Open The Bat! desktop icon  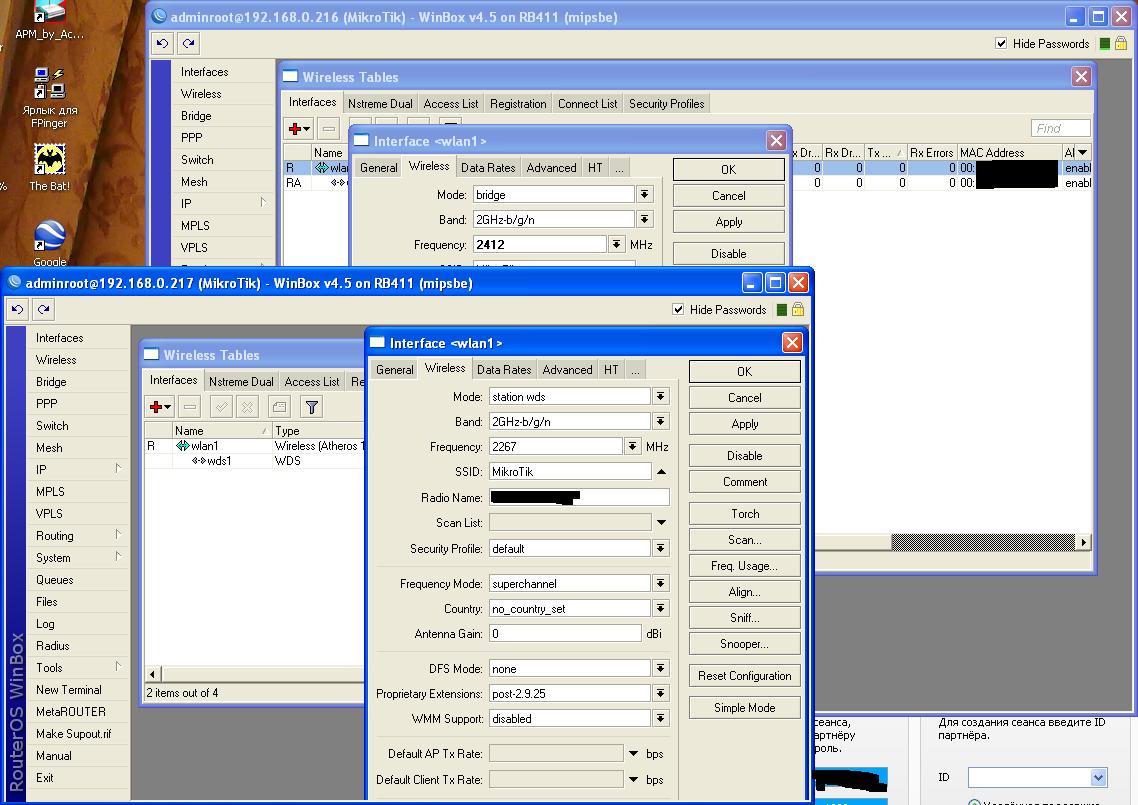[x=49, y=167]
